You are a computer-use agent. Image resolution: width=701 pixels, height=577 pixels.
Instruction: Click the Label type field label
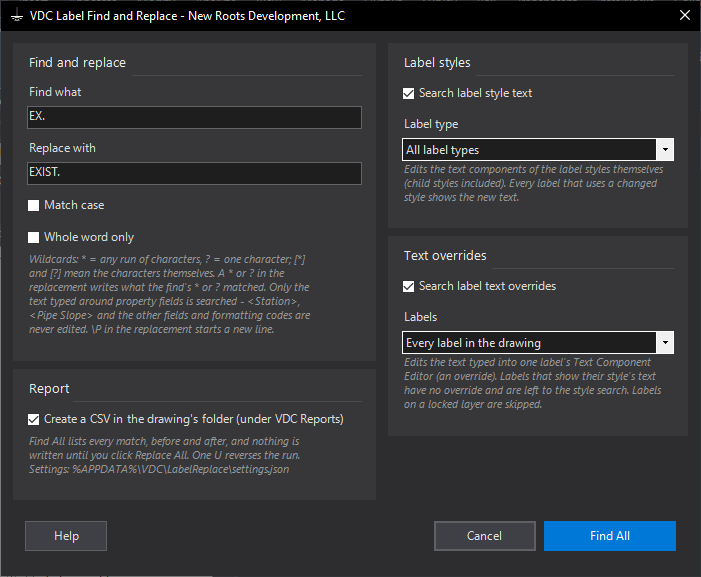click(431, 124)
